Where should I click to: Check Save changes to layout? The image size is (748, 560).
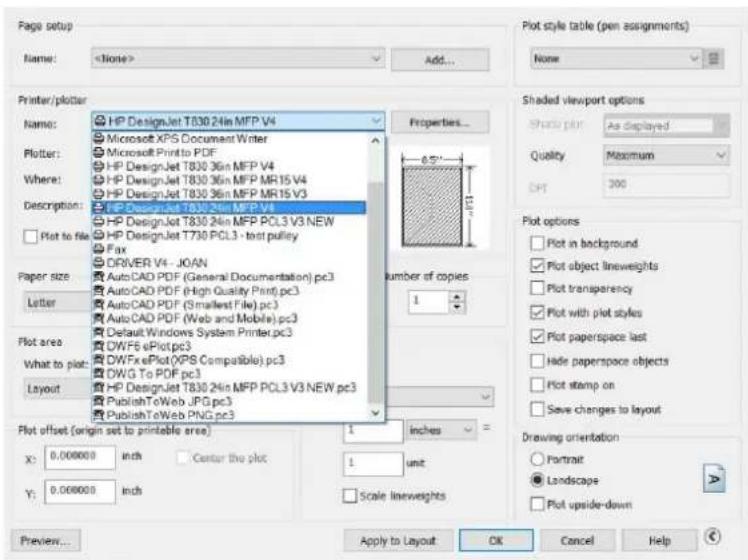click(537, 409)
